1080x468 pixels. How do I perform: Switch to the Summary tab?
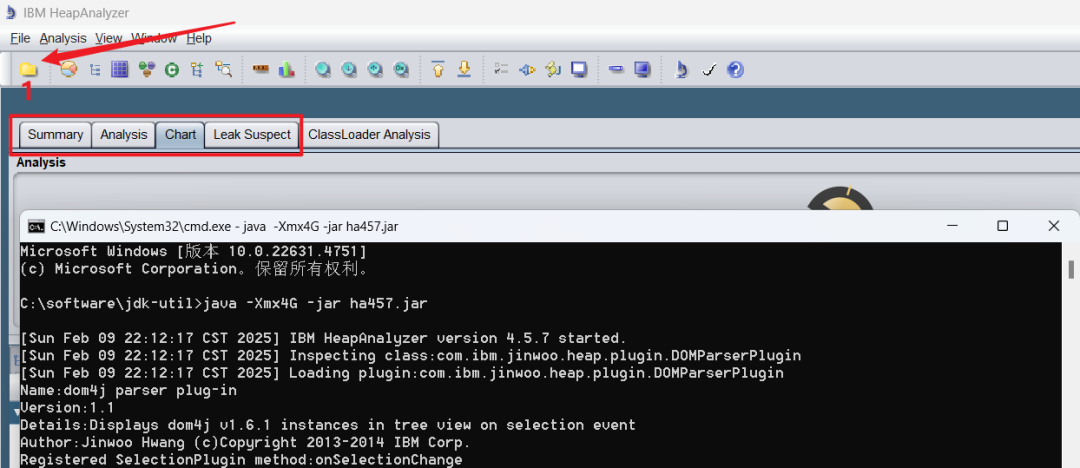point(55,134)
